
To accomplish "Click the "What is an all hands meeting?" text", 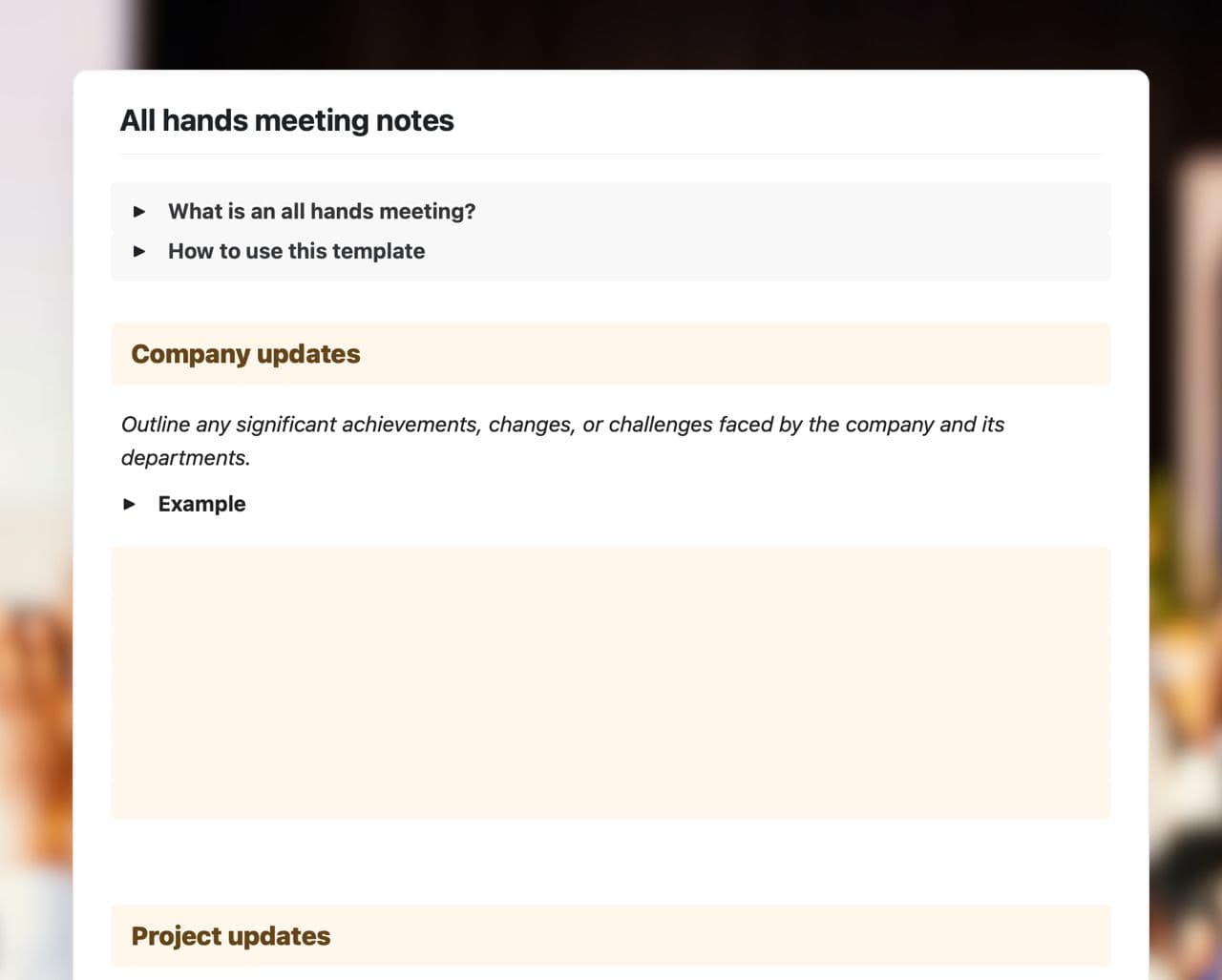I will (x=322, y=211).
